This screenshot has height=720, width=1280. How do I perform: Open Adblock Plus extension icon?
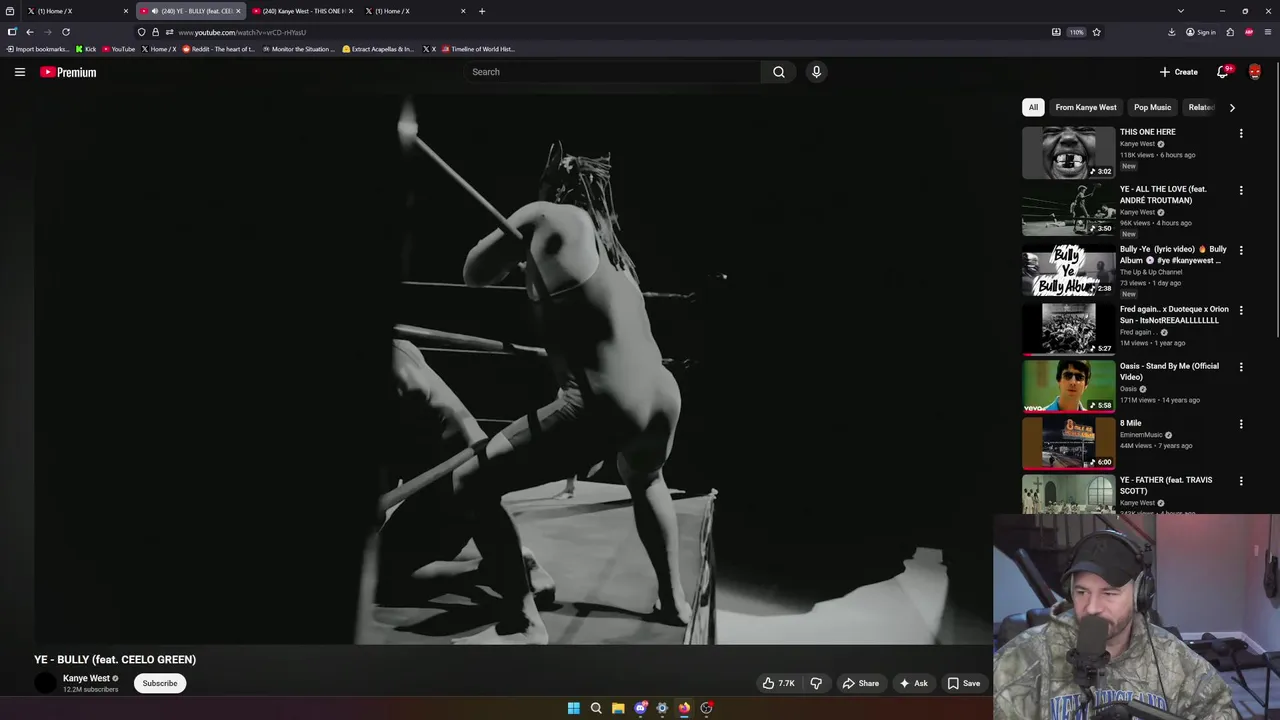click(x=1249, y=32)
